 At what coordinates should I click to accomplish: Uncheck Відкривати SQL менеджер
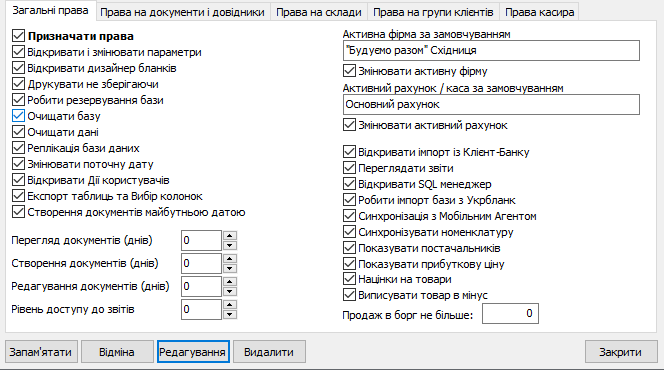coord(349,184)
